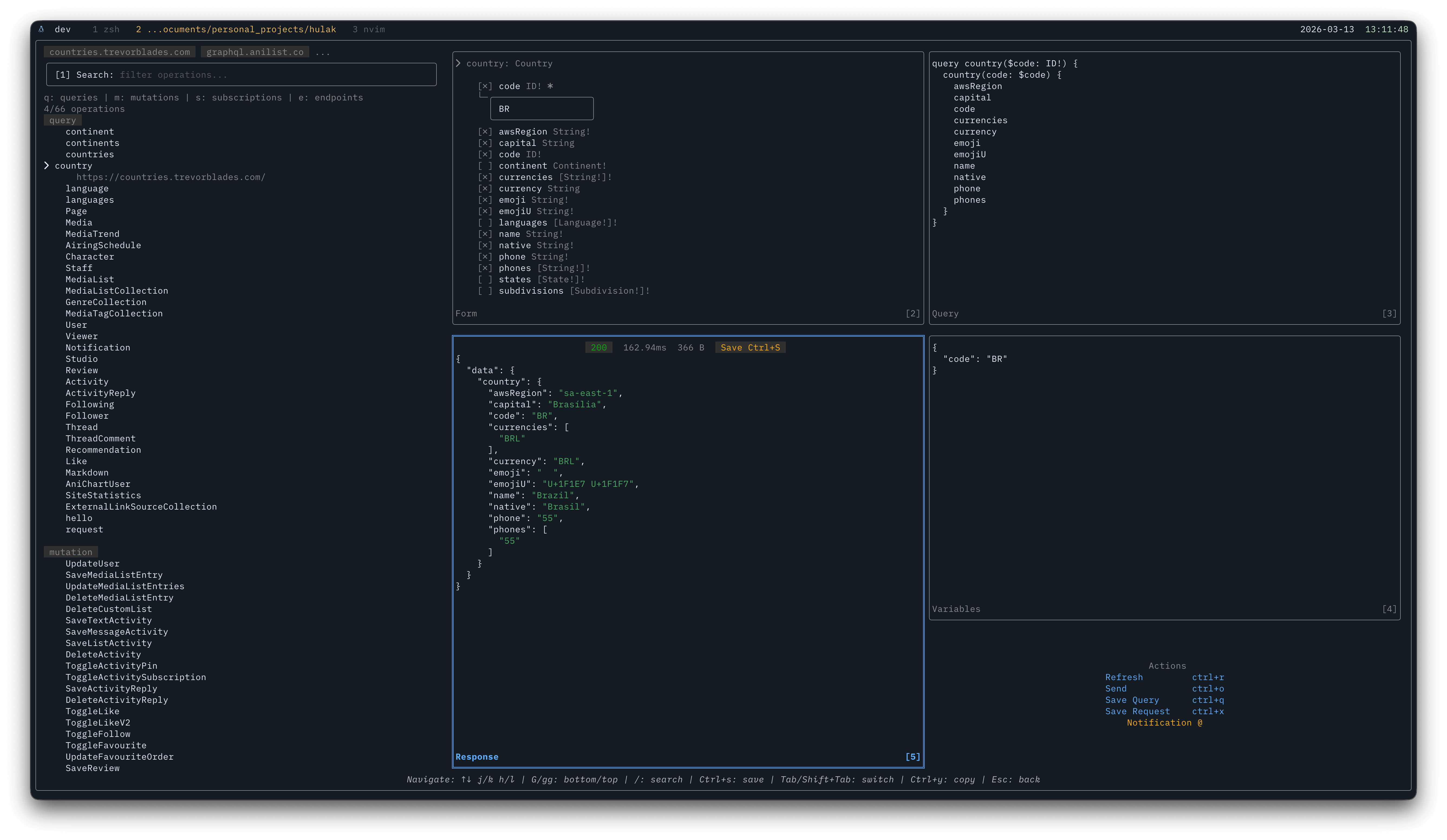The height and width of the screenshot is (840, 1447).
Task: Enable the continent Continent! field checkbox
Action: click(x=485, y=166)
